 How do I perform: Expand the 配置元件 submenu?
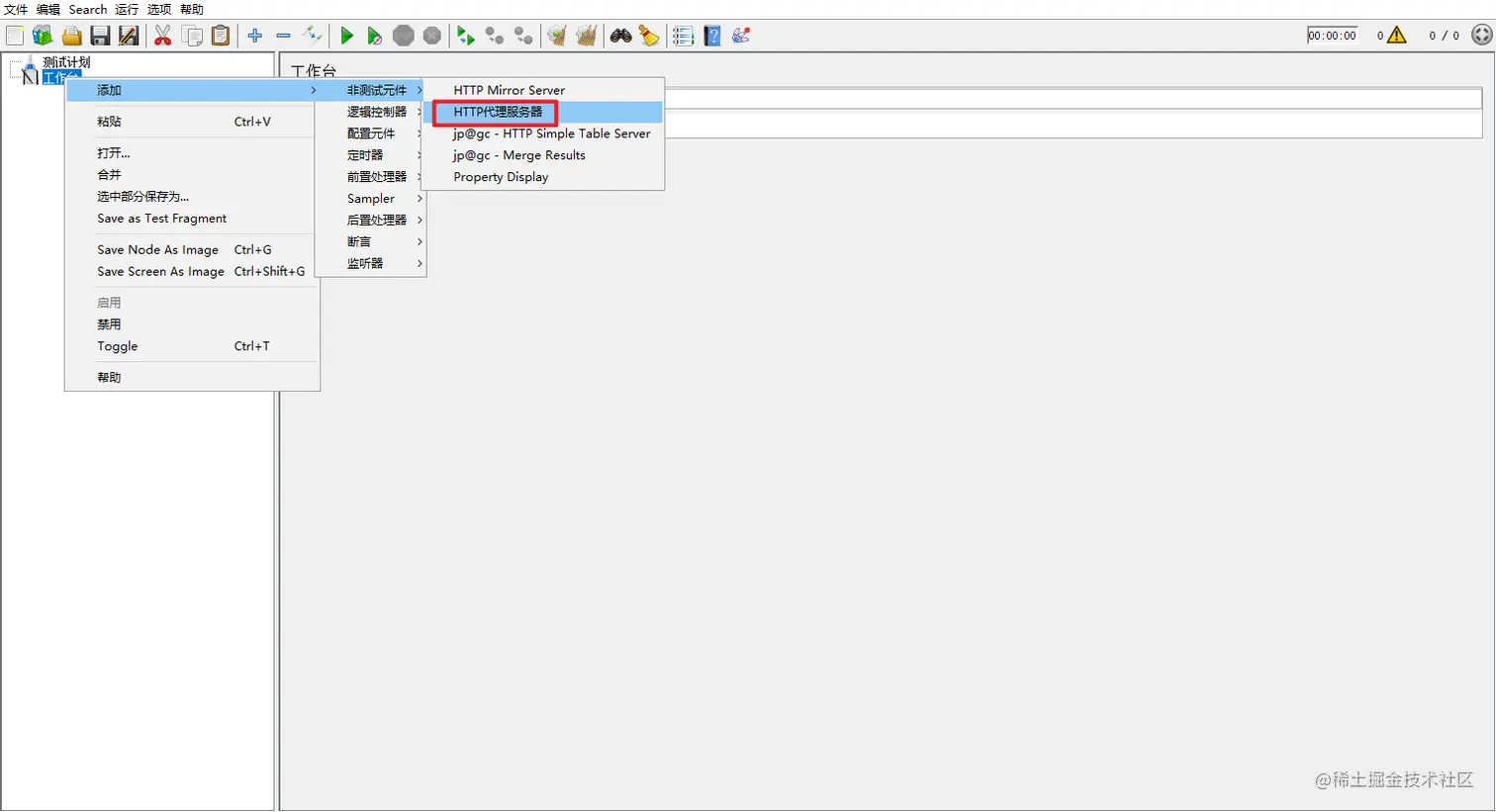pyautogui.click(x=371, y=134)
